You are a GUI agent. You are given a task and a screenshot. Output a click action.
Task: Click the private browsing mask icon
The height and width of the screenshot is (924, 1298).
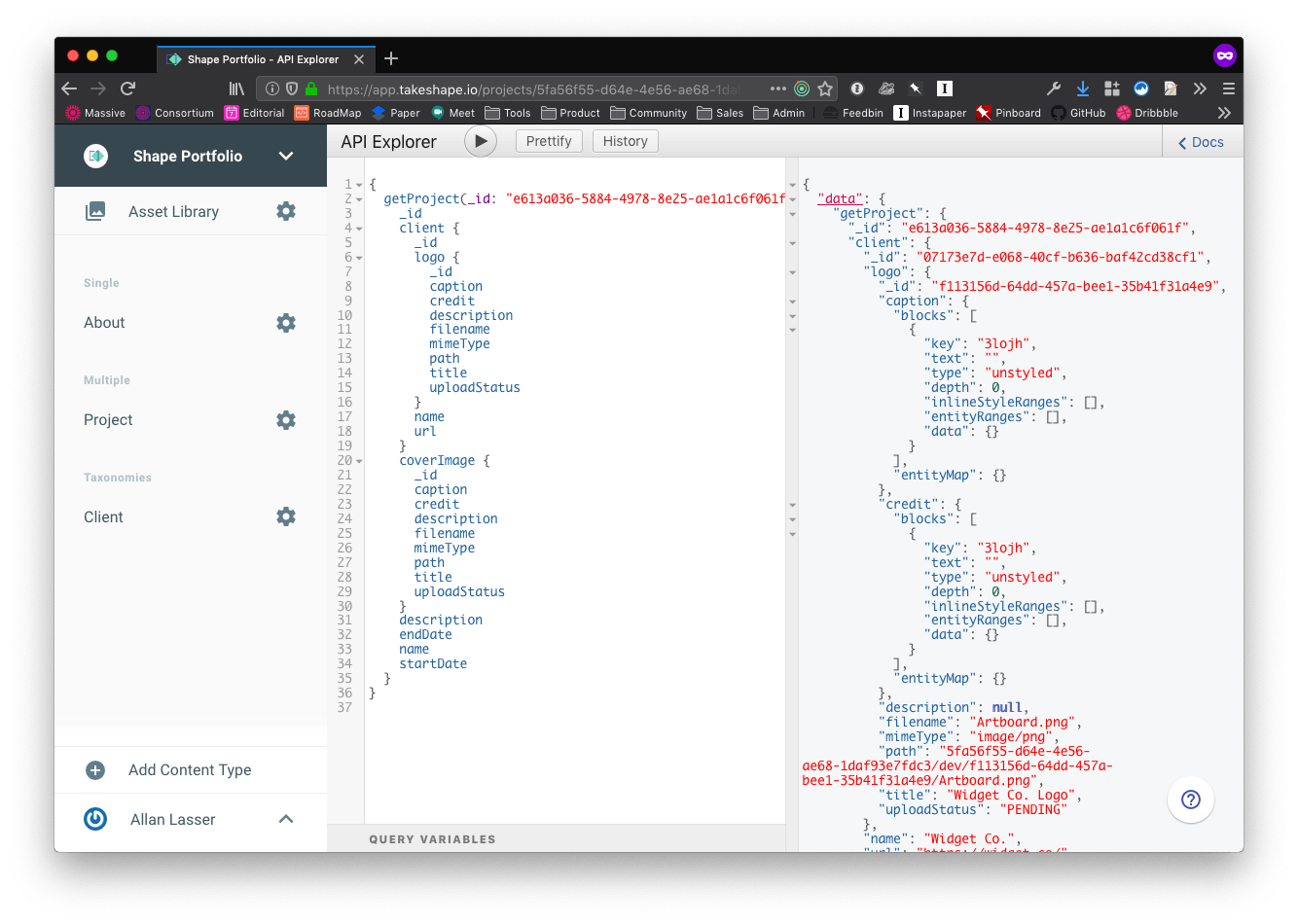pyautogui.click(x=1225, y=55)
